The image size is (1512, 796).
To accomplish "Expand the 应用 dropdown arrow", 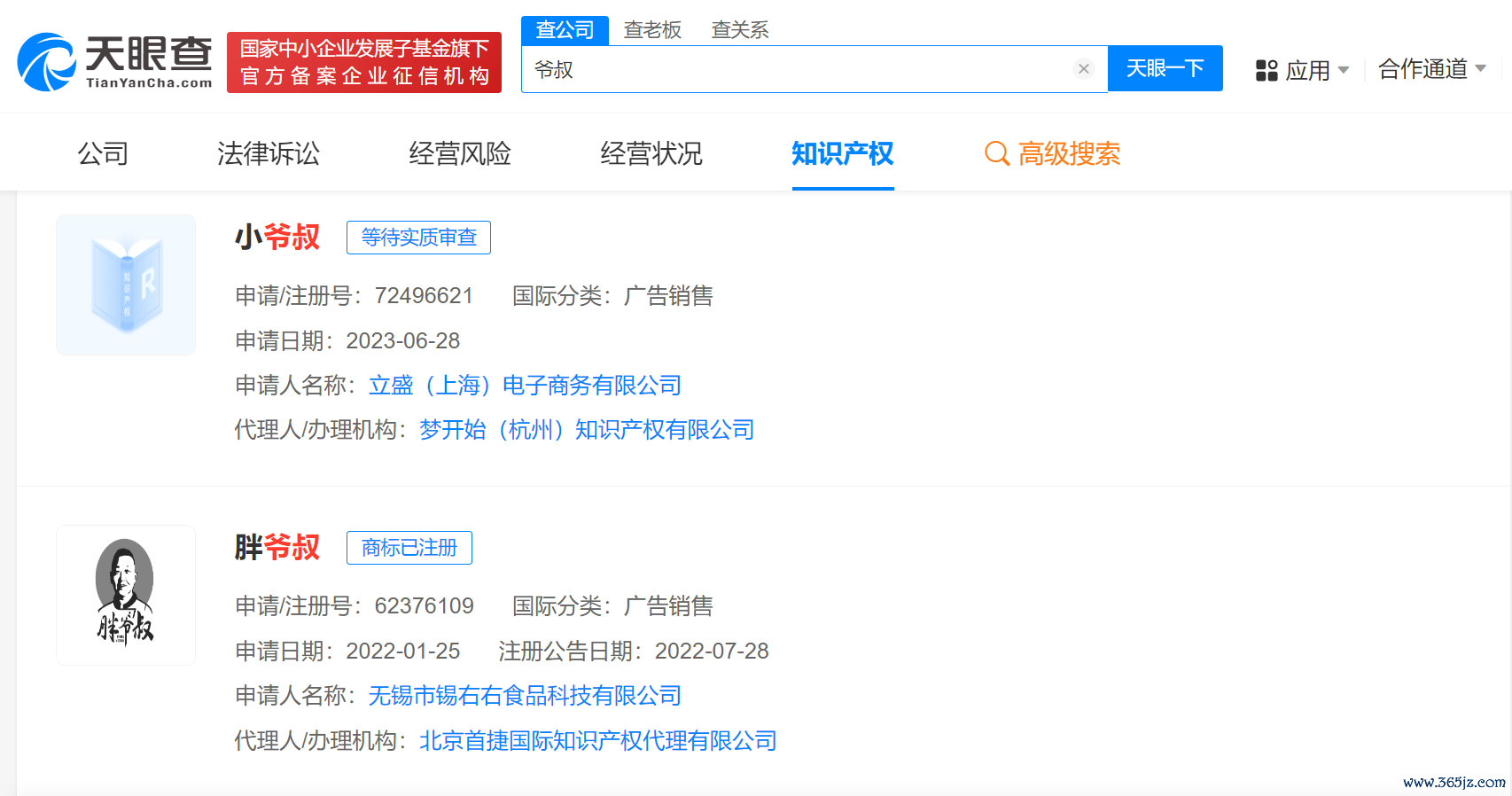I will tap(1344, 70).
